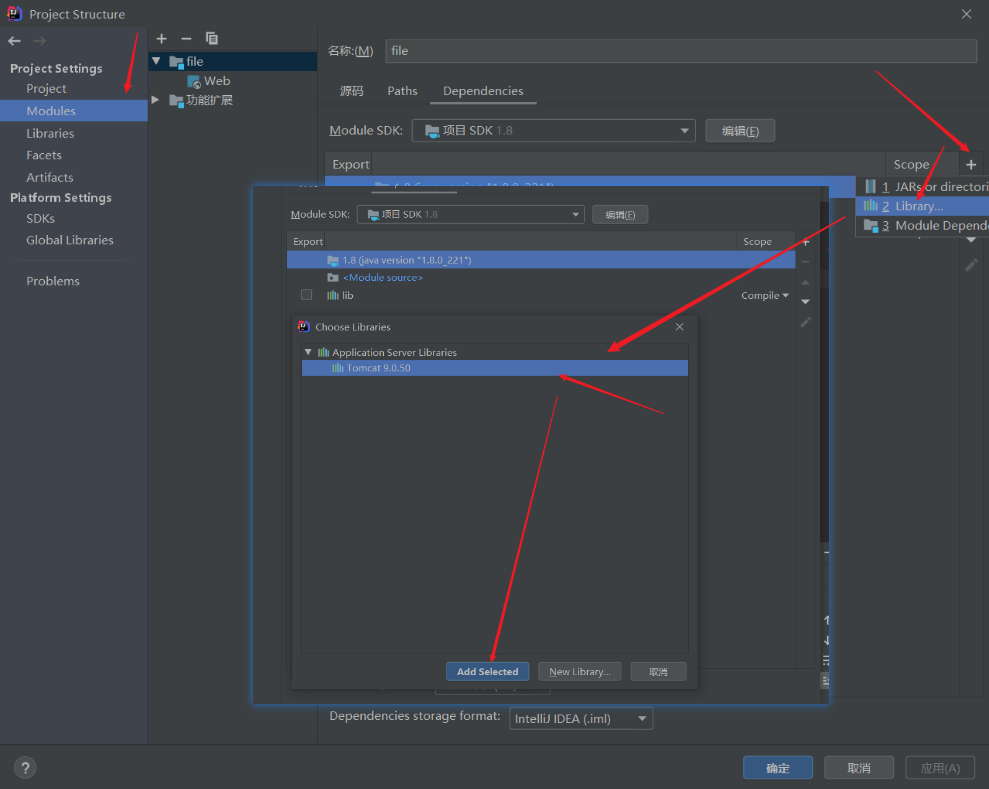Go back with the left arrow
Viewport: 989px width, 789px height.
click(15, 41)
